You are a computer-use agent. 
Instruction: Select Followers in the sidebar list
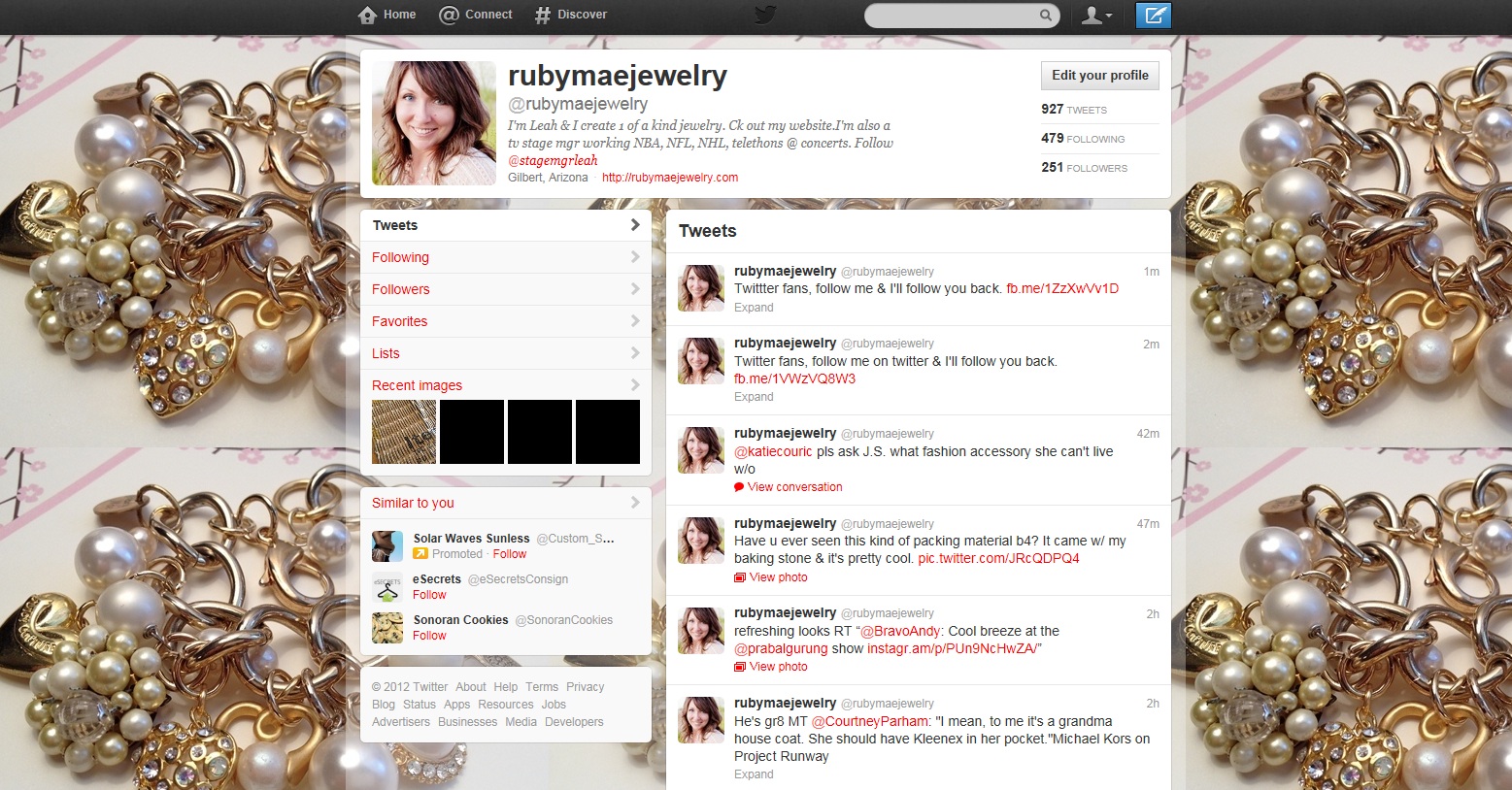pyautogui.click(x=505, y=289)
